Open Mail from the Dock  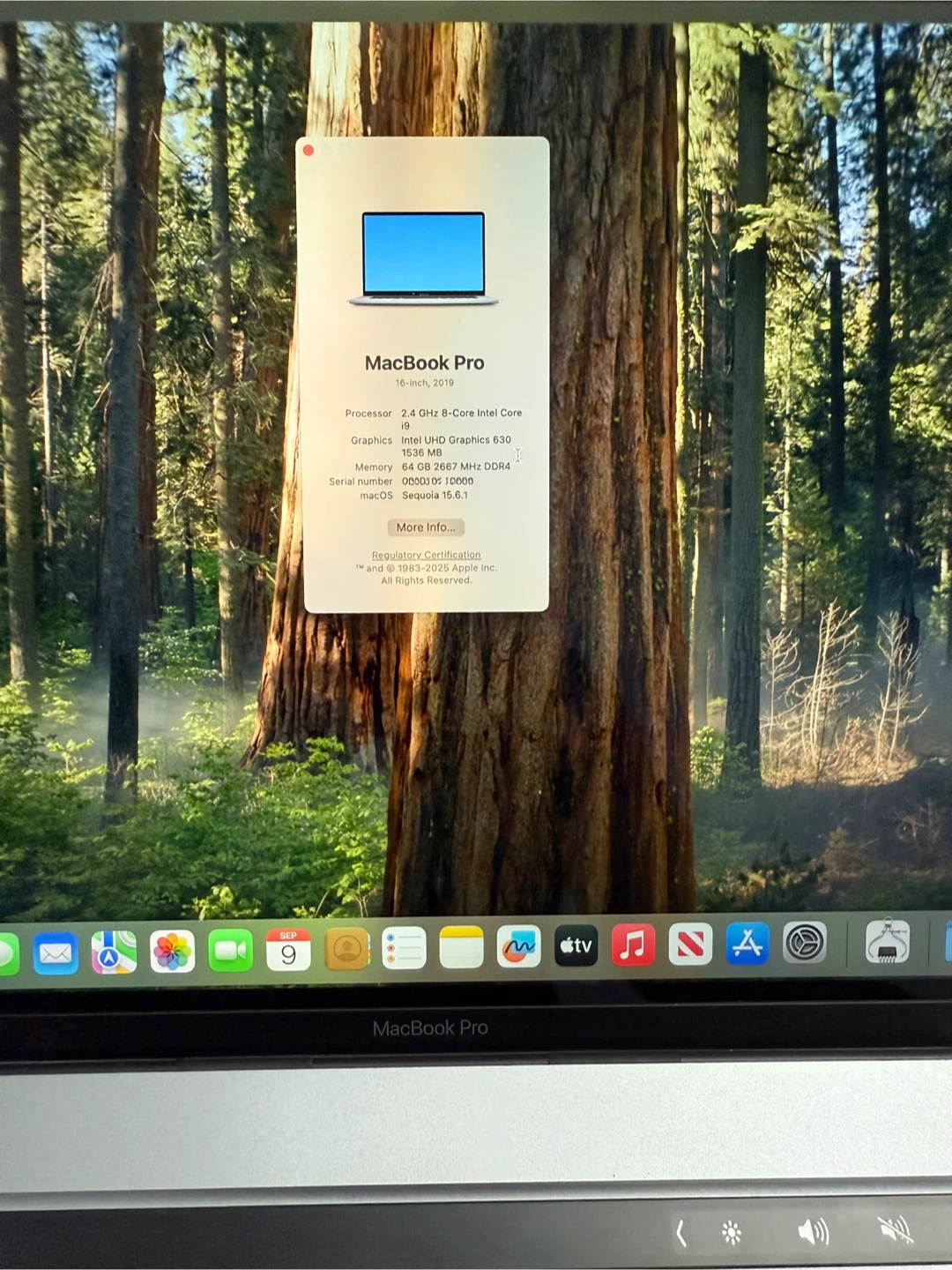coord(56,952)
